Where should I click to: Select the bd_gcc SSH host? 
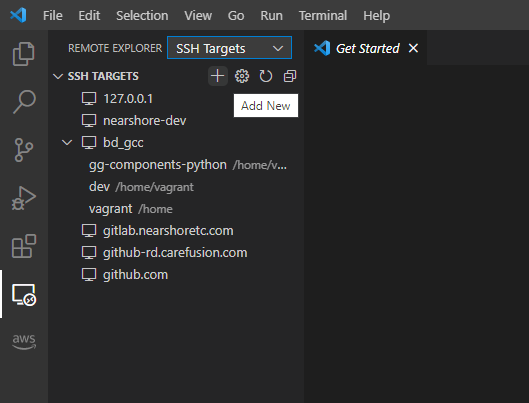click(x=123, y=143)
